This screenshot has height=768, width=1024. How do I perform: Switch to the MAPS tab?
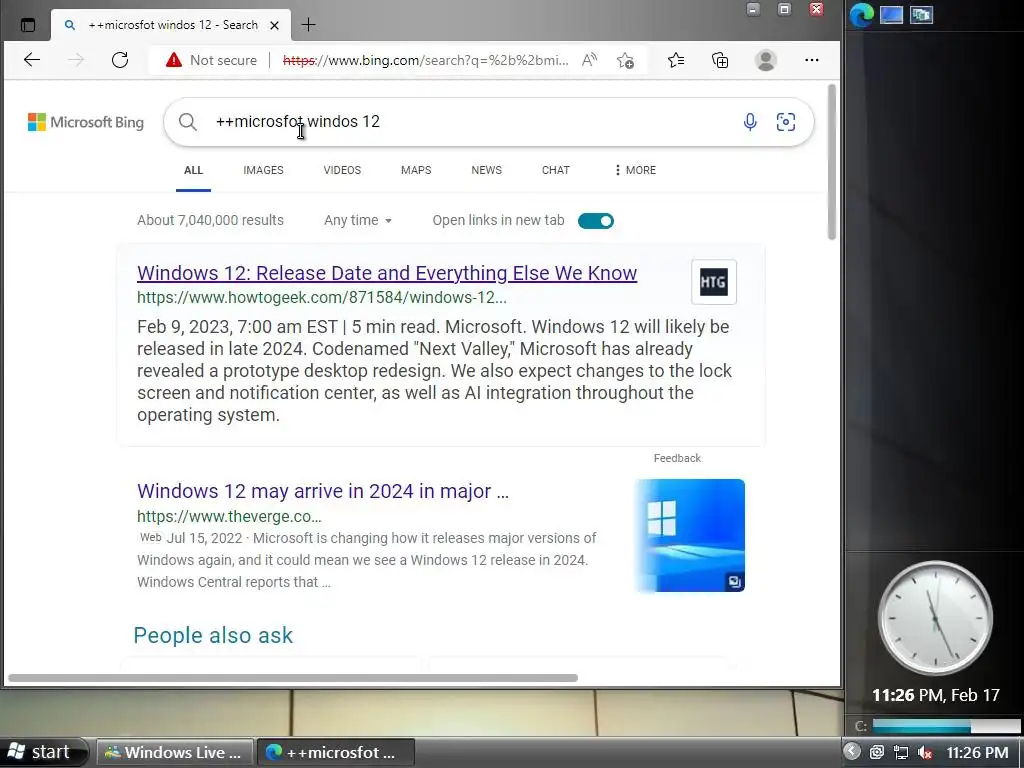(x=416, y=170)
